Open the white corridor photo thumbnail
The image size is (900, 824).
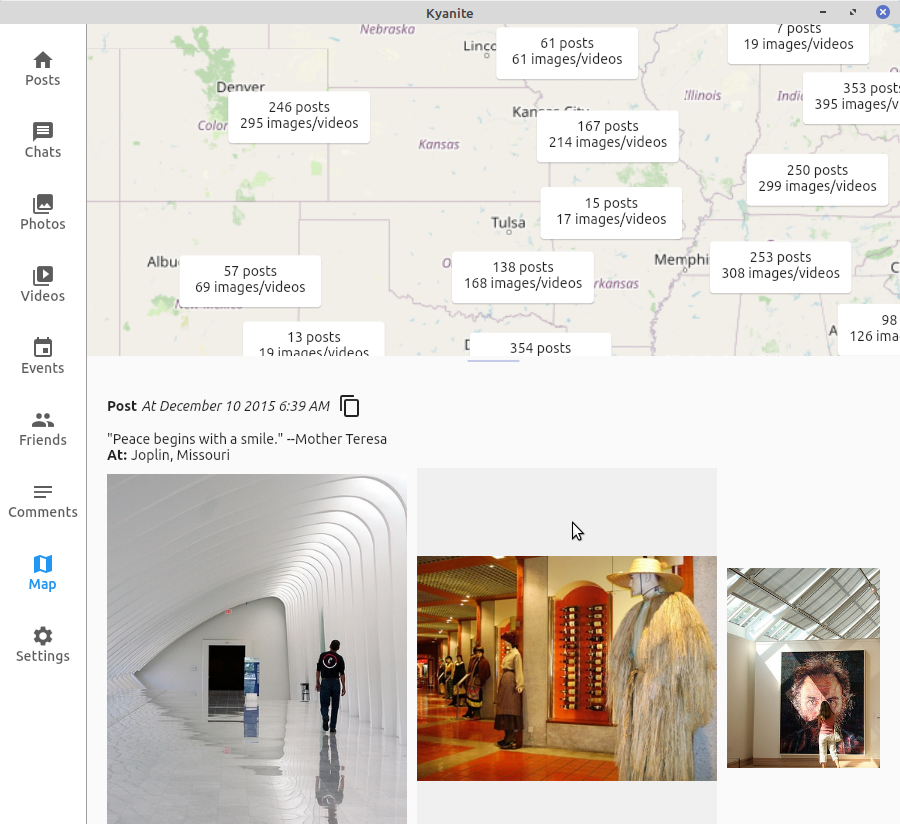[x=257, y=648]
